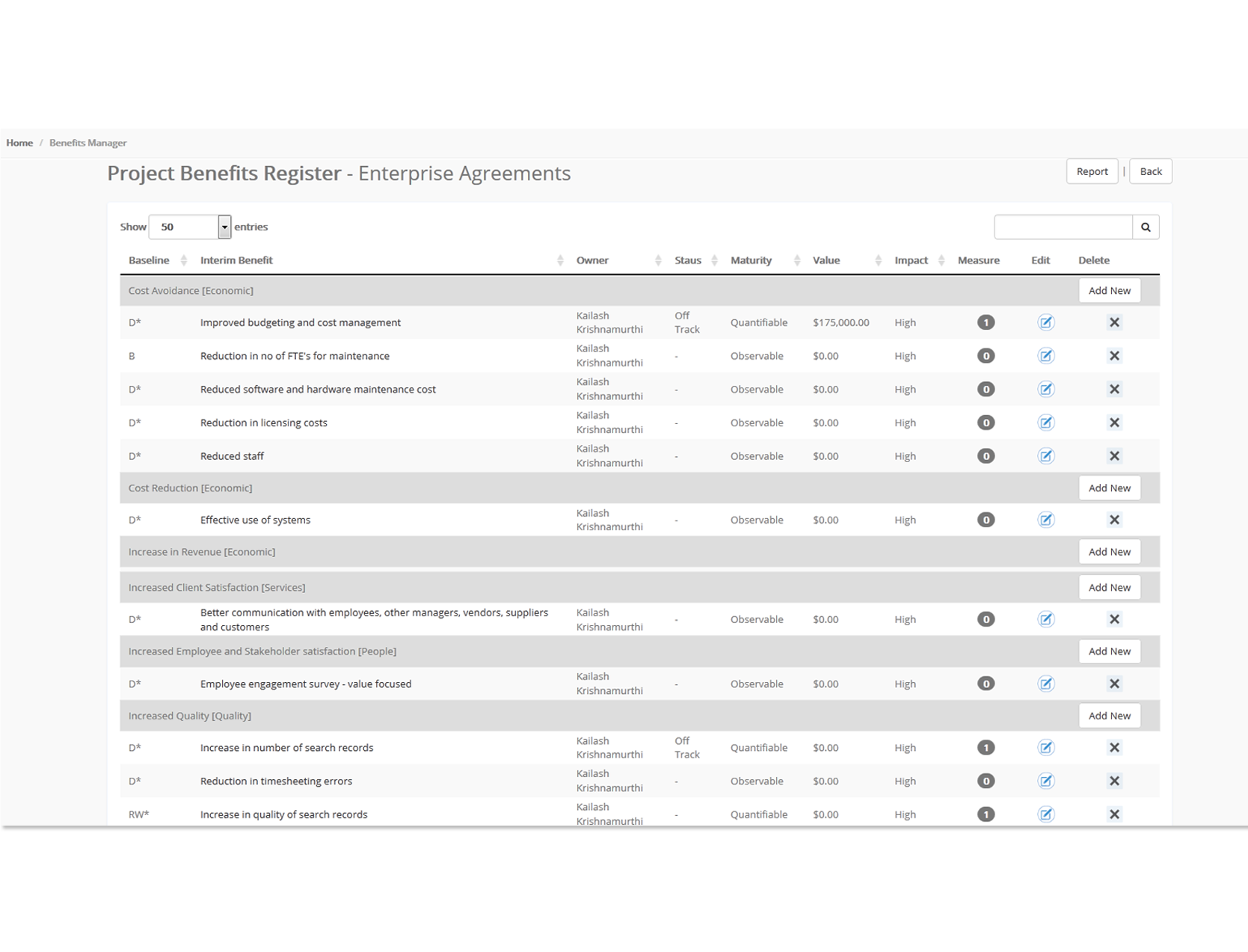Viewport: 1248px width, 952px height.
Task: Add New under Increased Employee and Stakeholder satisfaction
Action: click(x=1109, y=651)
